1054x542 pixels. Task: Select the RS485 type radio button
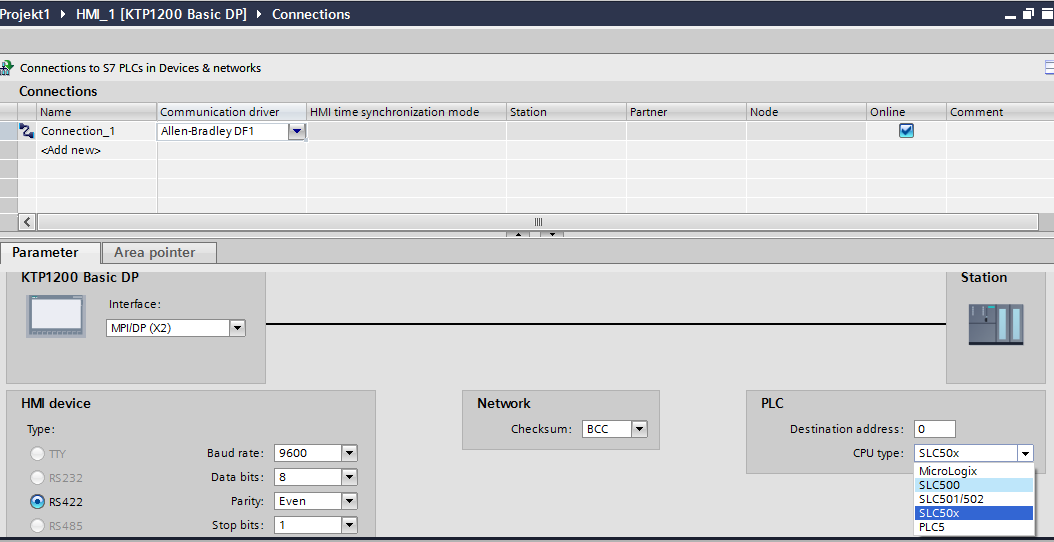coord(38,525)
